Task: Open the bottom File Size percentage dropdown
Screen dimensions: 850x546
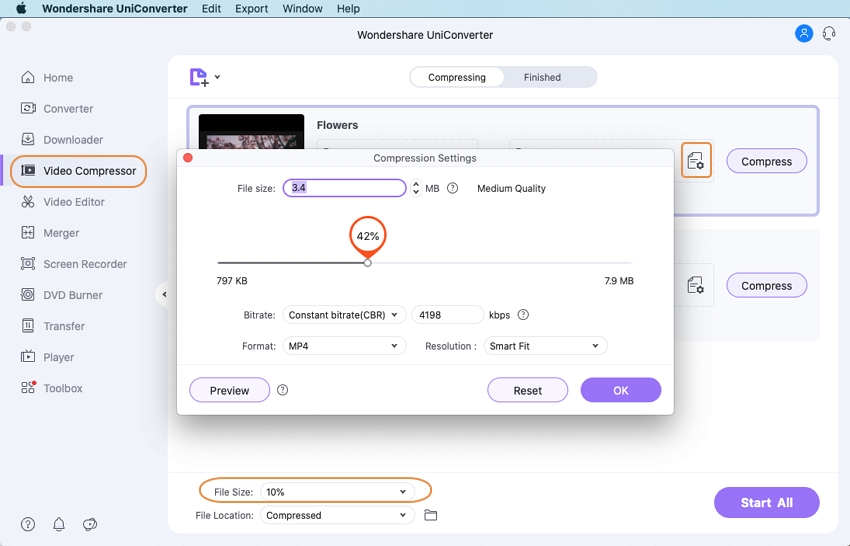Action: click(335, 492)
